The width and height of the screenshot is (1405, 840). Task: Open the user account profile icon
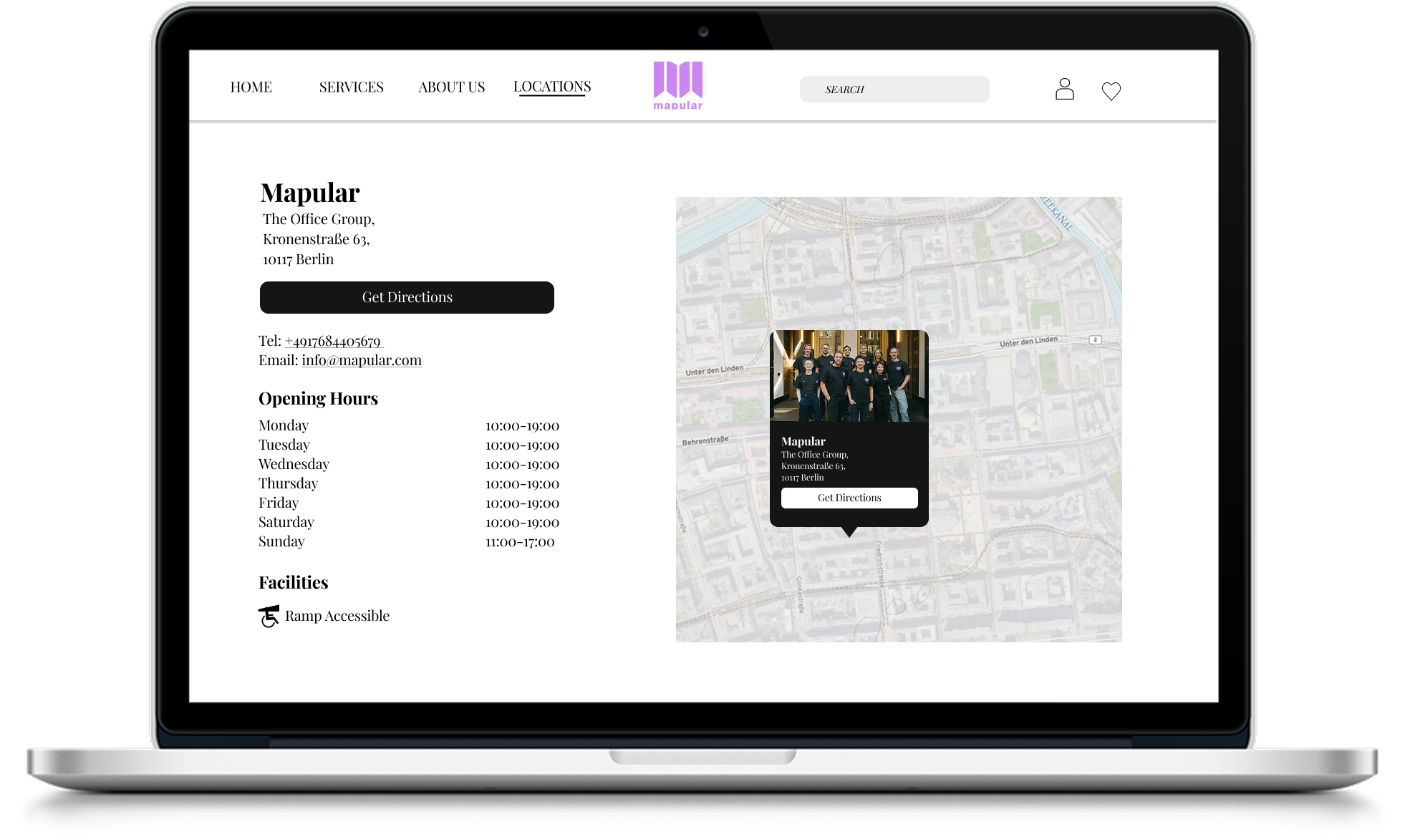click(1064, 89)
